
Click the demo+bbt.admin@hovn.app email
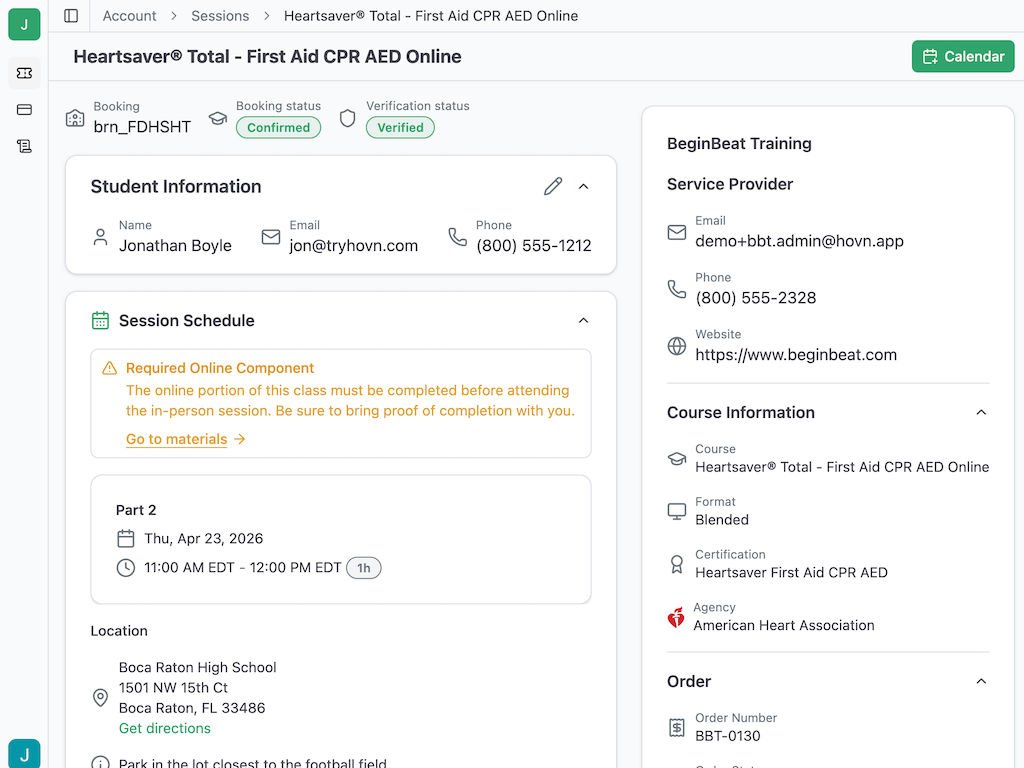pyautogui.click(x=799, y=241)
